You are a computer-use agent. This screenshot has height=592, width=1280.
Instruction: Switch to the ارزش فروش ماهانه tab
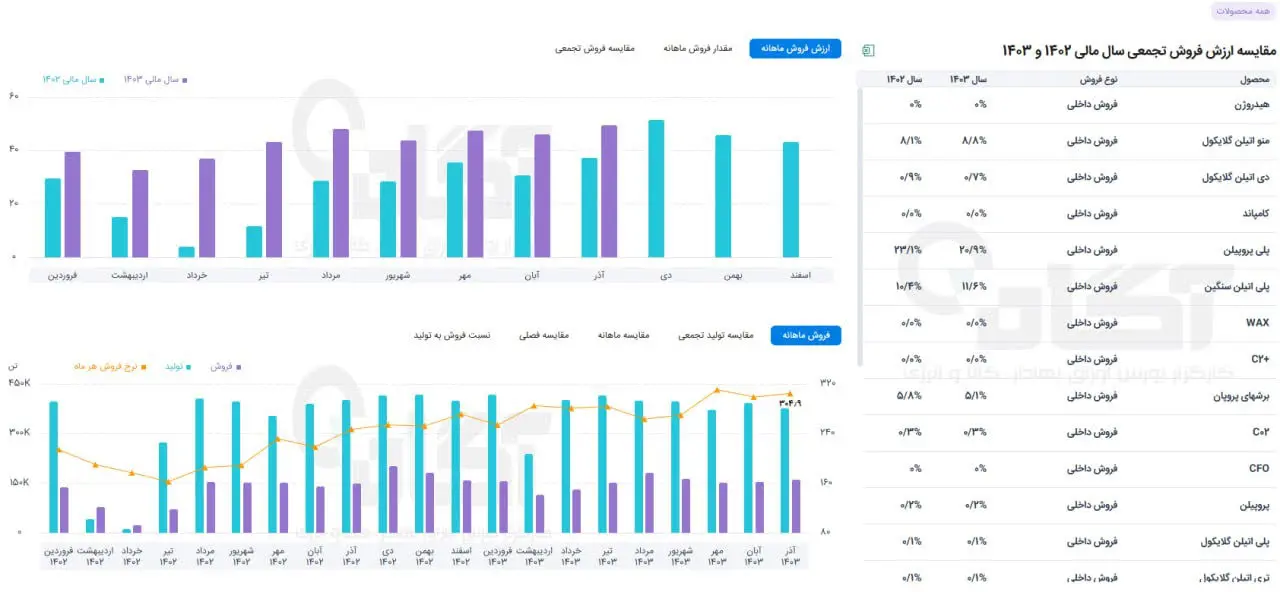coord(796,48)
